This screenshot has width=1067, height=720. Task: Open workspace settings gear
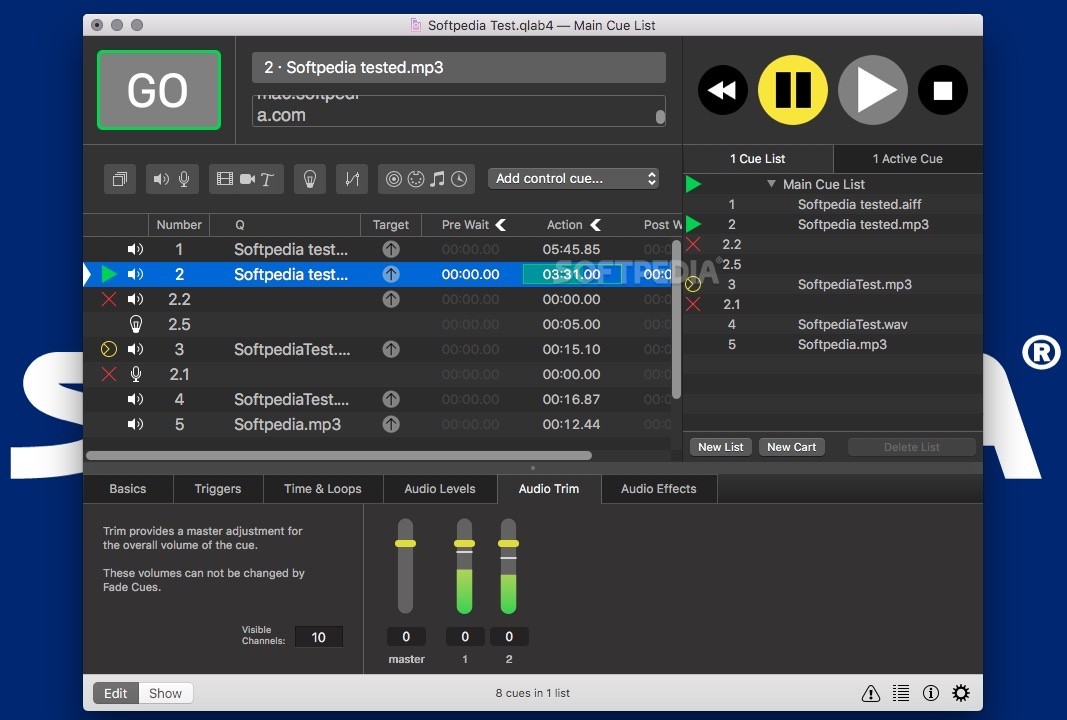[961, 693]
